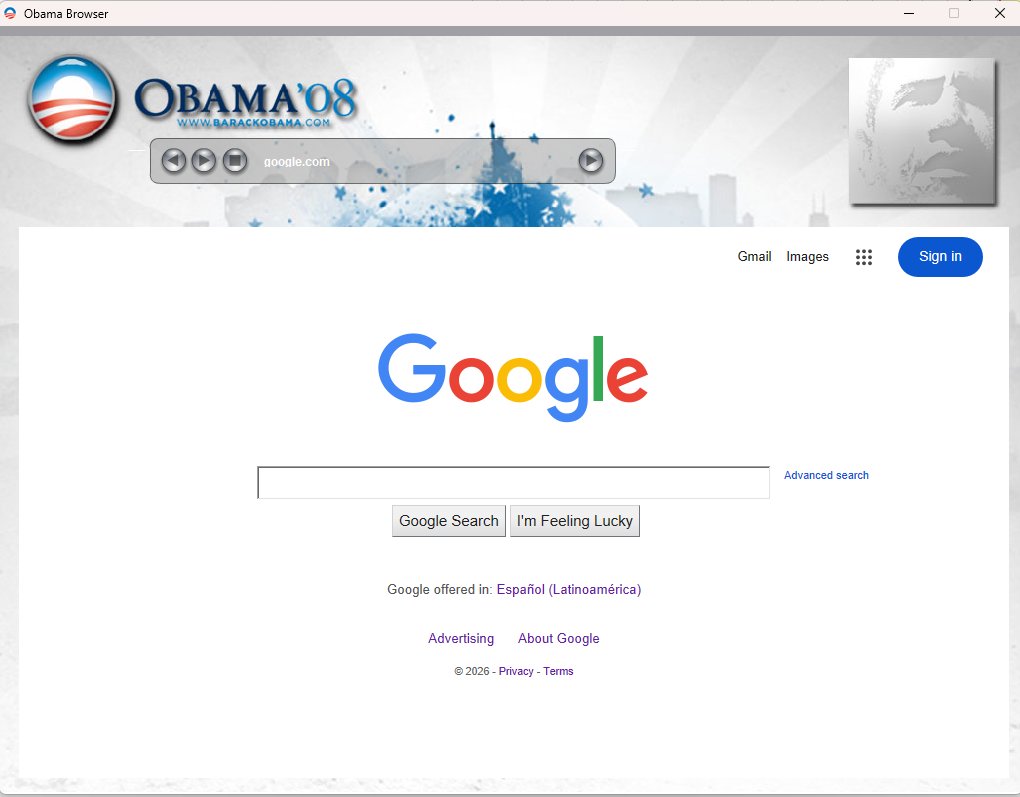Click the Obama '08 banner text

pyautogui.click(x=245, y=99)
